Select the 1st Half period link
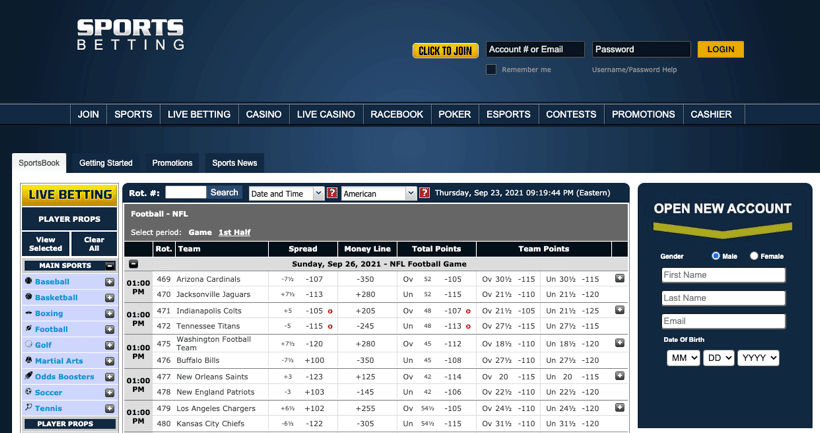This screenshot has width=820, height=433. pos(234,232)
